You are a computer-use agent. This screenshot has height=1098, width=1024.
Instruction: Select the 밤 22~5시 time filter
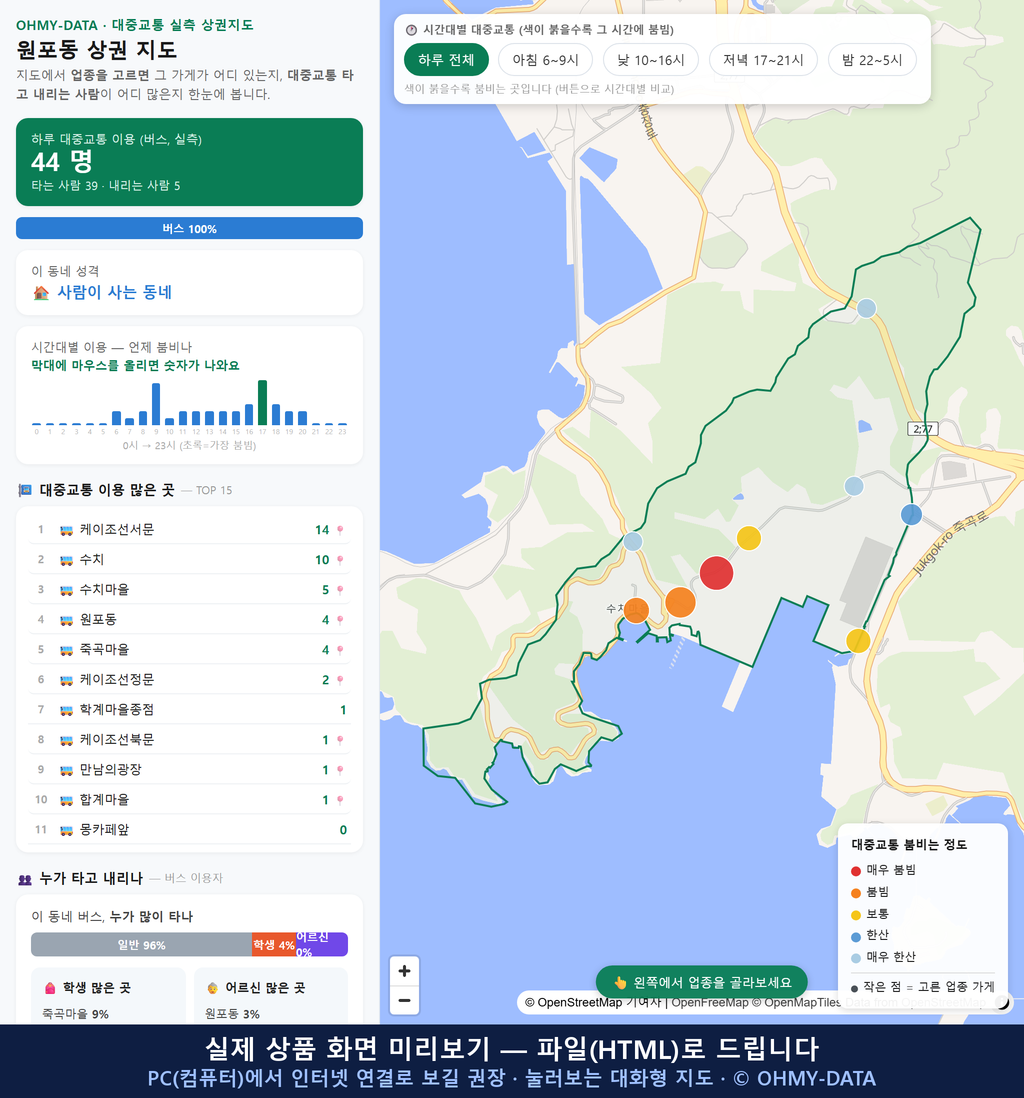click(872, 60)
